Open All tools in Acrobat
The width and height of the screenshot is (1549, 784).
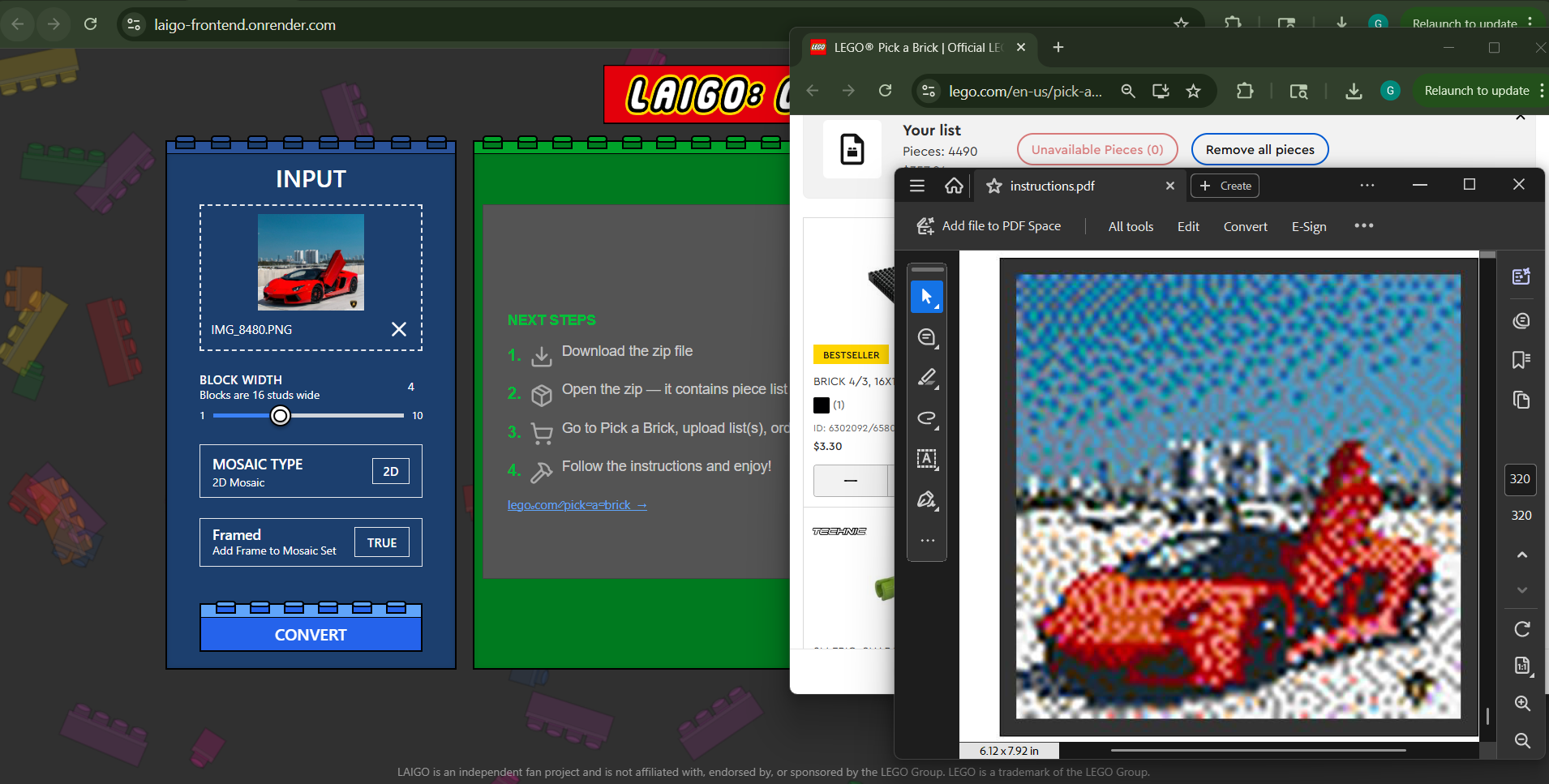tap(1131, 227)
